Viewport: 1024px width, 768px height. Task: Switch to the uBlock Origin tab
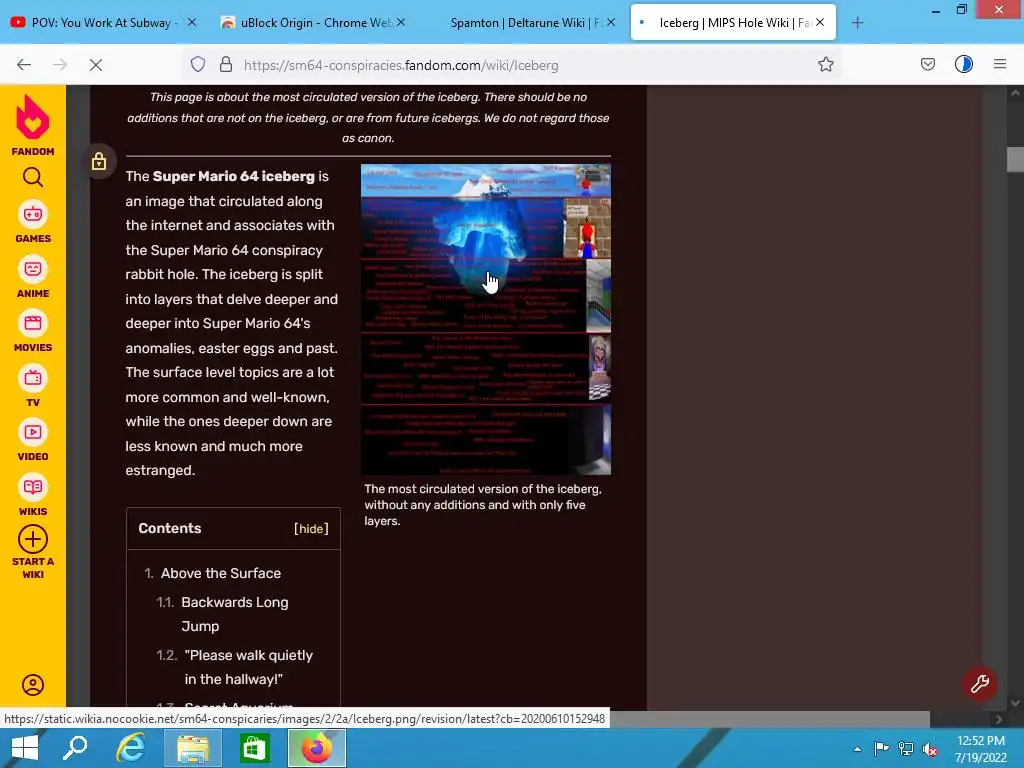(x=313, y=23)
